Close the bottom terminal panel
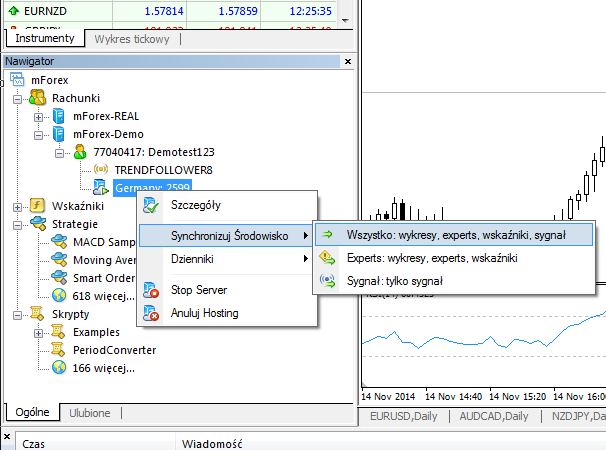The height and width of the screenshot is (450, 606). point(7,437)
